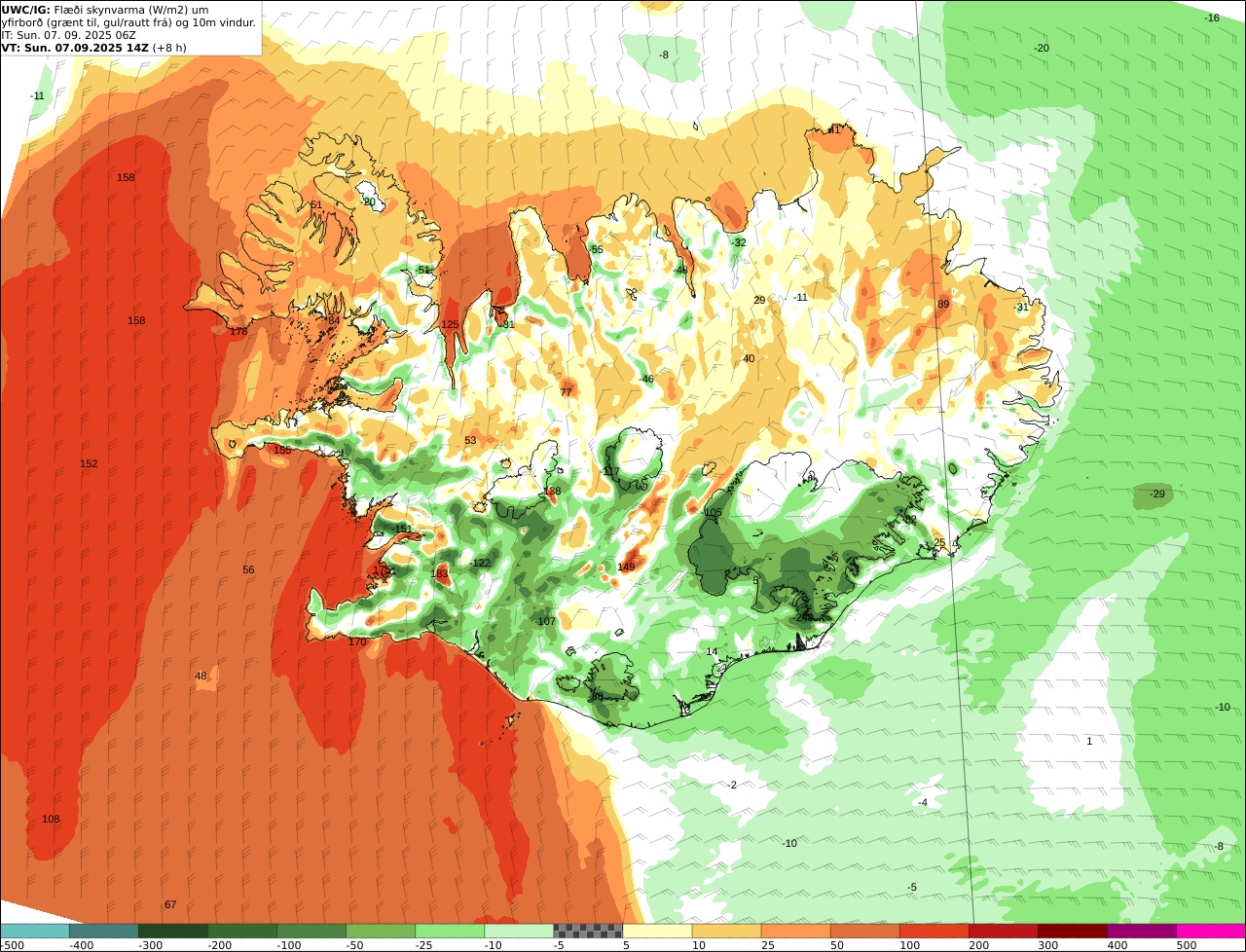Screen dimensions: 1246x952
Task: Select the '61' value in the Westfjords
Action: click(x=316, y=204)
